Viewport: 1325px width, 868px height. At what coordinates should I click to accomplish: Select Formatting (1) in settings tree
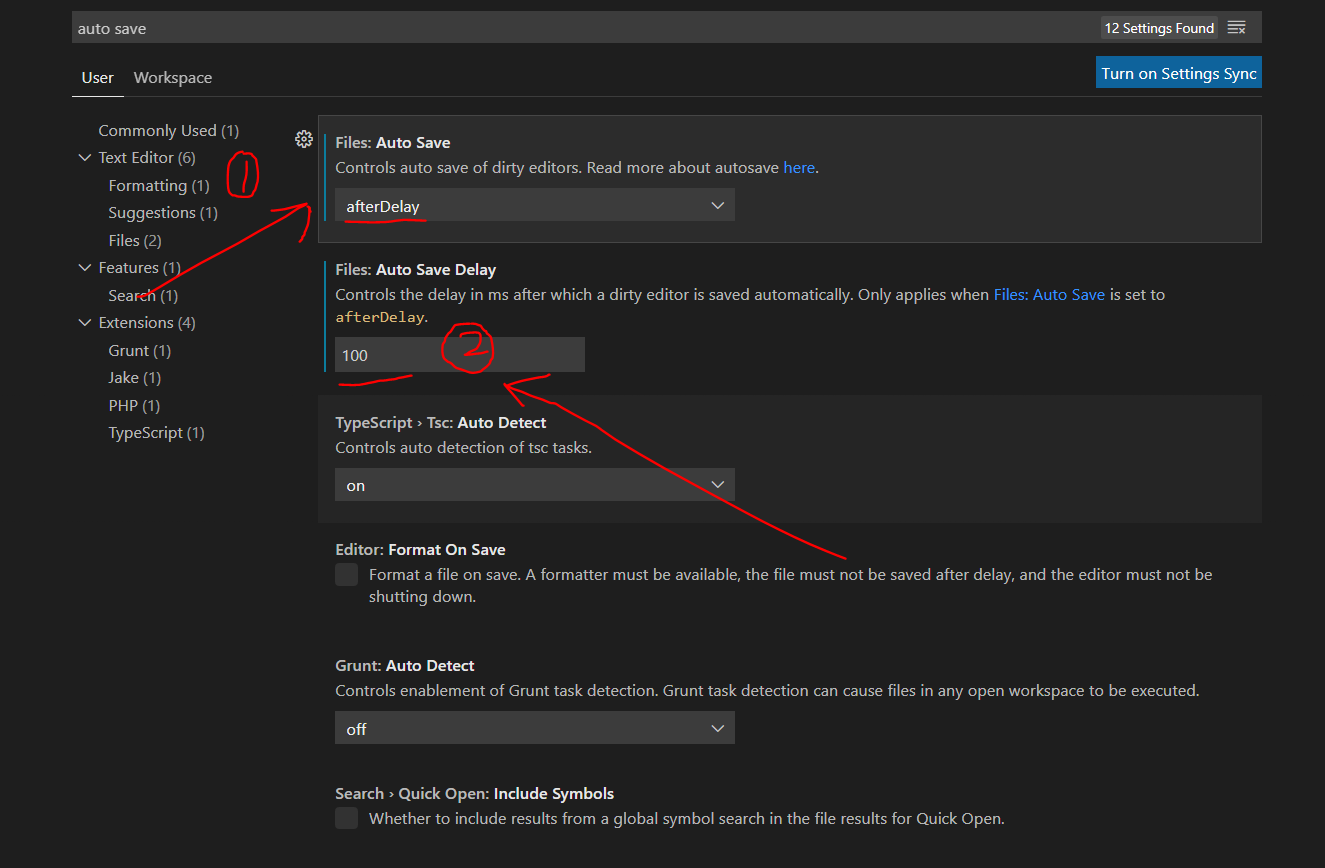[159, 185]
